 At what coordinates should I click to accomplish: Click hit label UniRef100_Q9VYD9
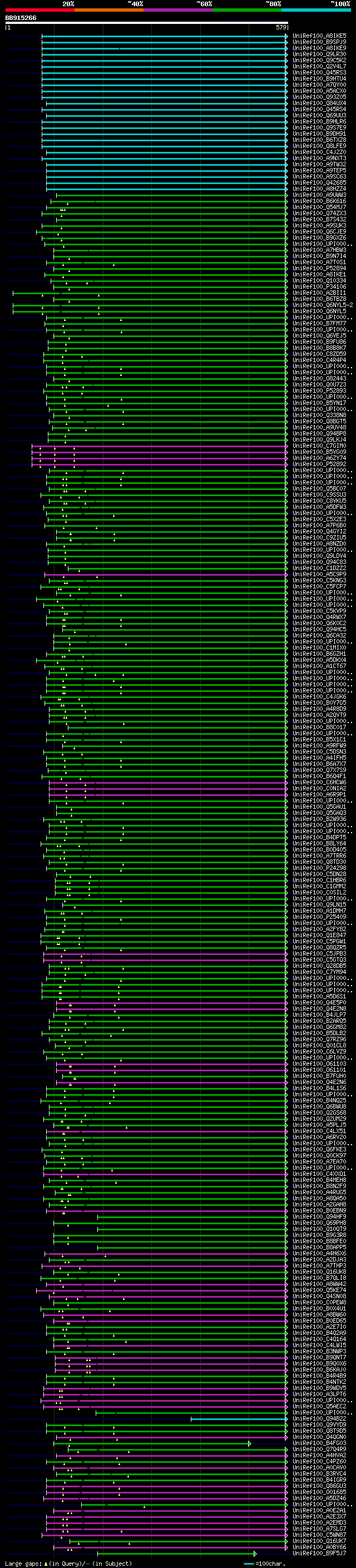click(x=319, y=1425)
